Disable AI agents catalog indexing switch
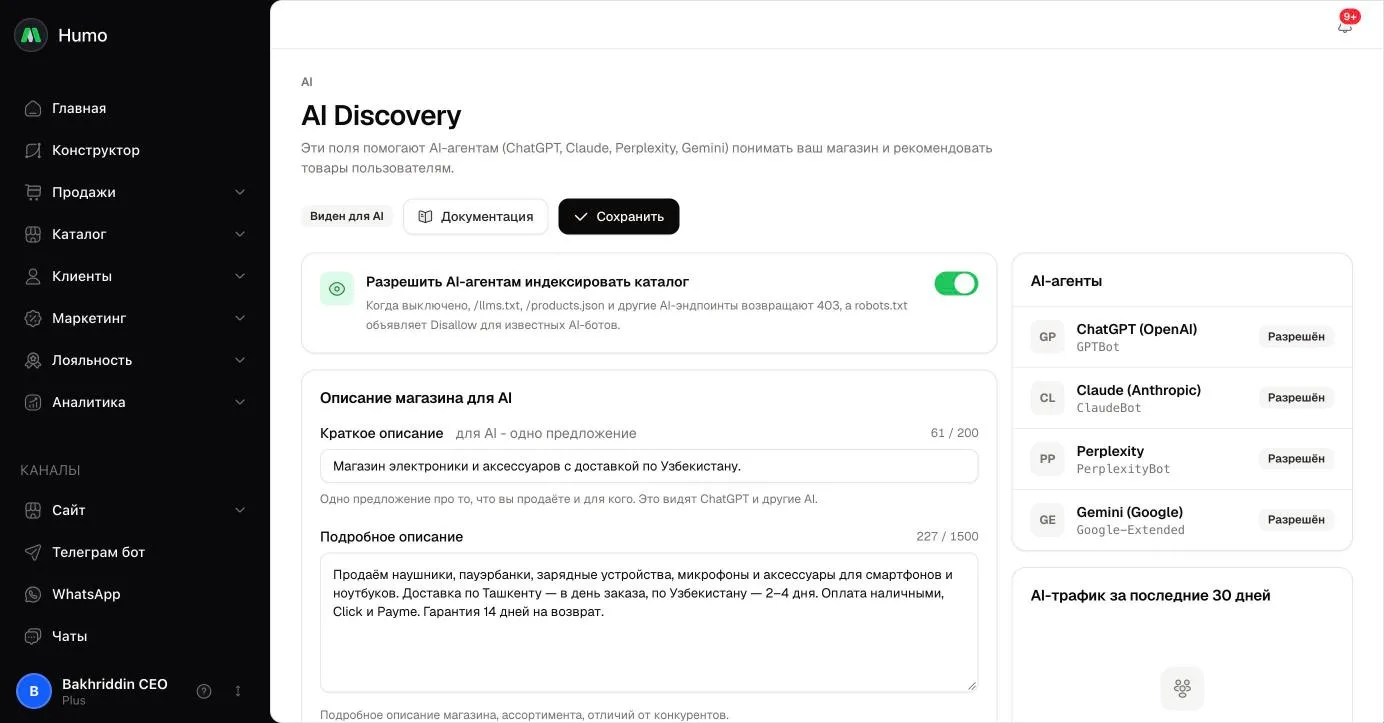Viewport: 1384px width, 723px height. [956, 284]
